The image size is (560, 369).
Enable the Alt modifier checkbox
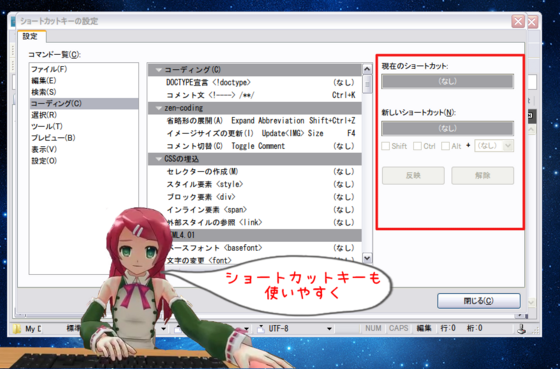(x=445, y=146)
